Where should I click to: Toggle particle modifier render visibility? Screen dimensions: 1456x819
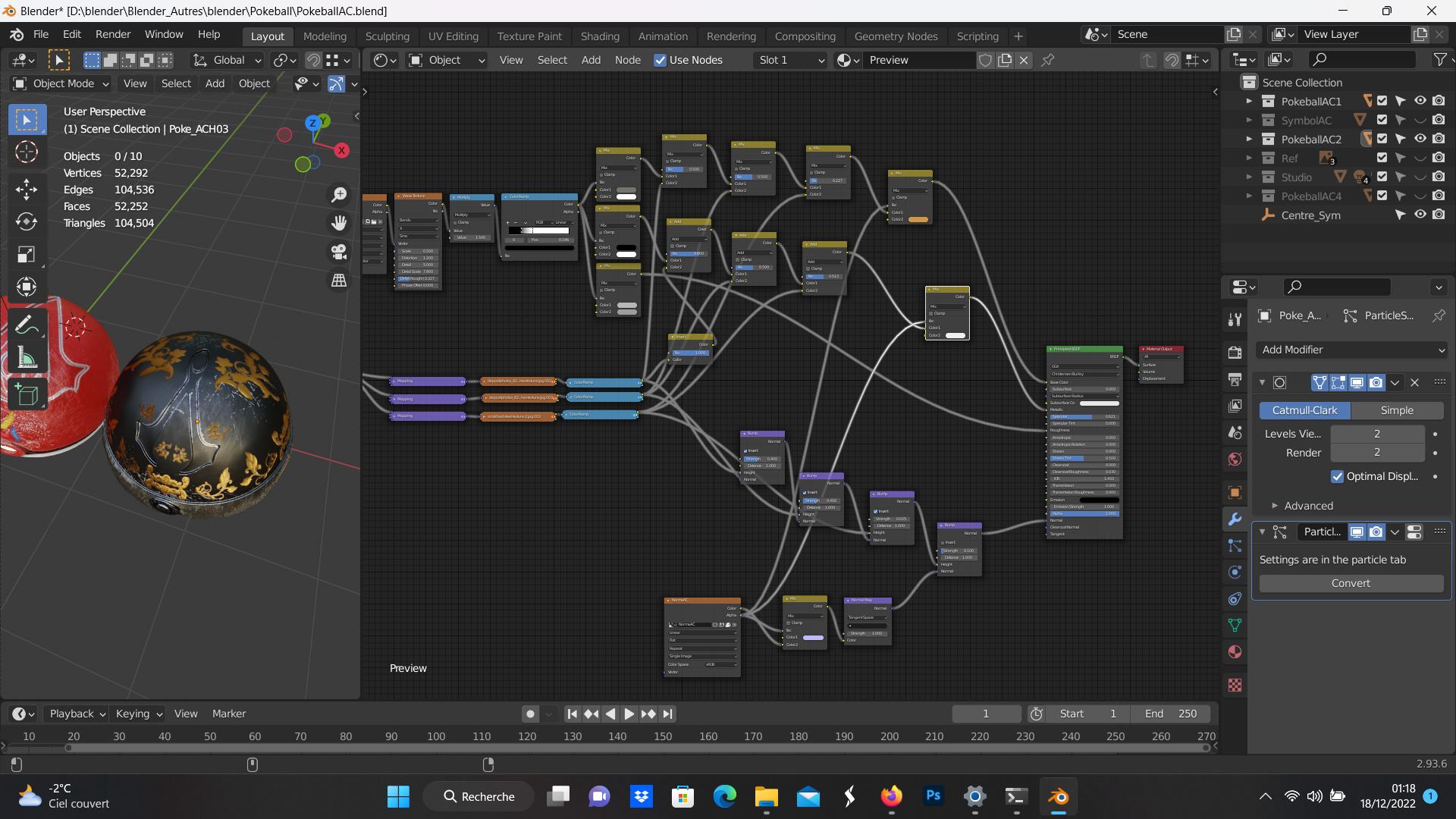coord(1376,532)
